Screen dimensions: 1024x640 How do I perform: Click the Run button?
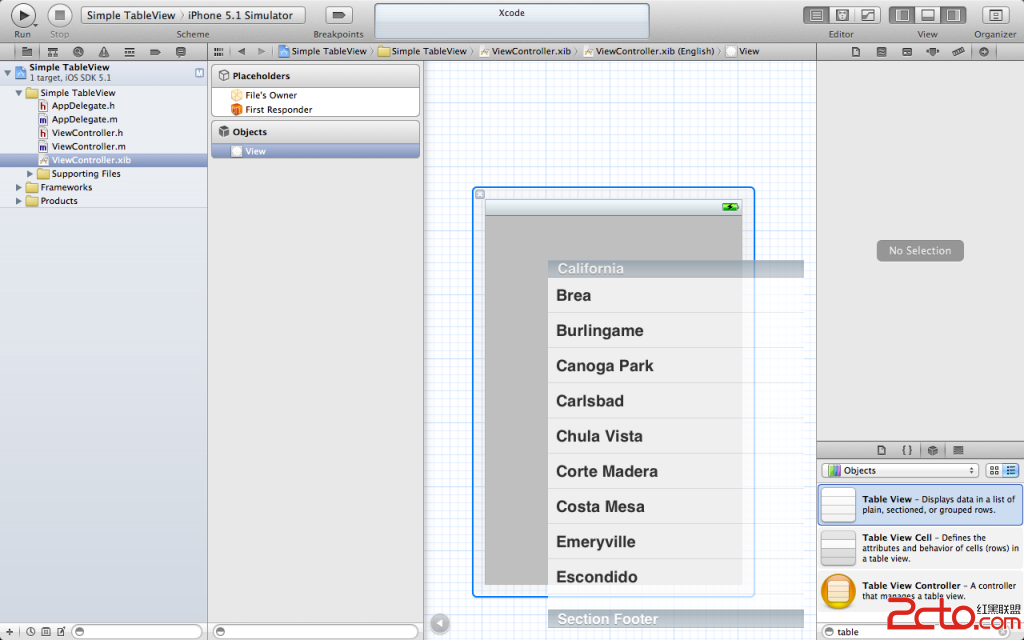tap(22, 15)
